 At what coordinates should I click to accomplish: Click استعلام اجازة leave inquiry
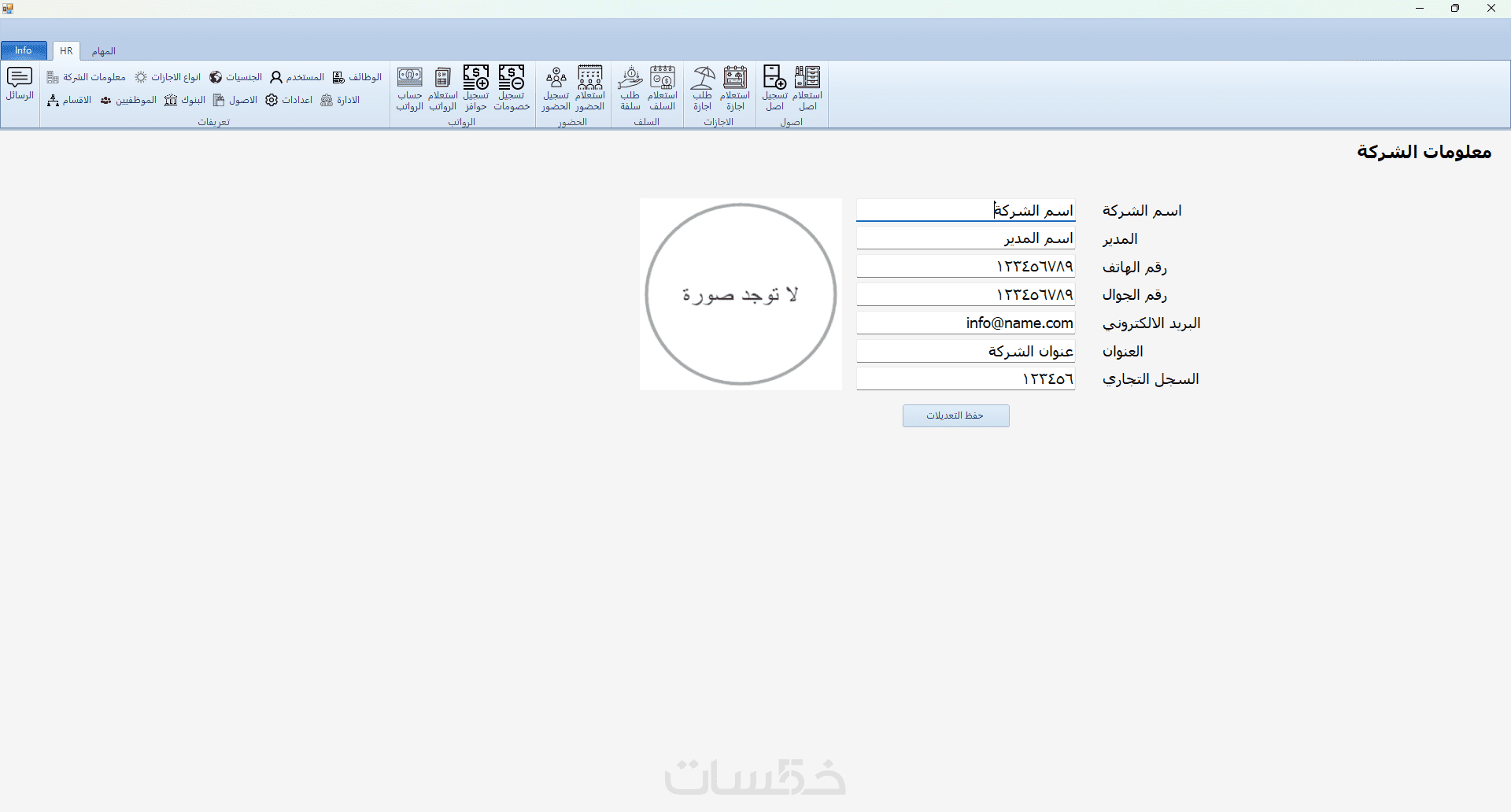tap(735, 88)
